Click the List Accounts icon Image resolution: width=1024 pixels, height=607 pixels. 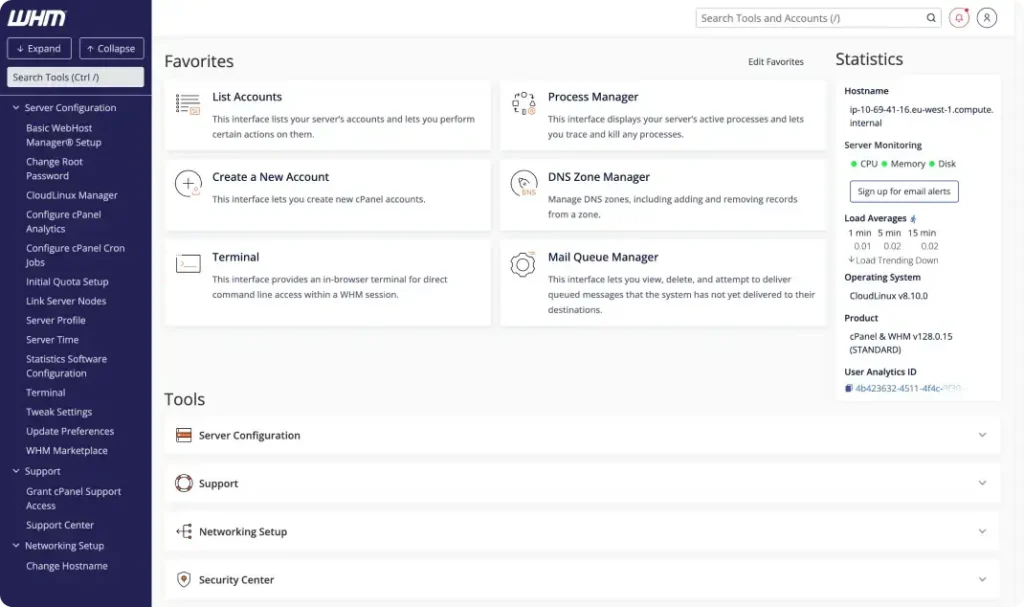[186, 104]
